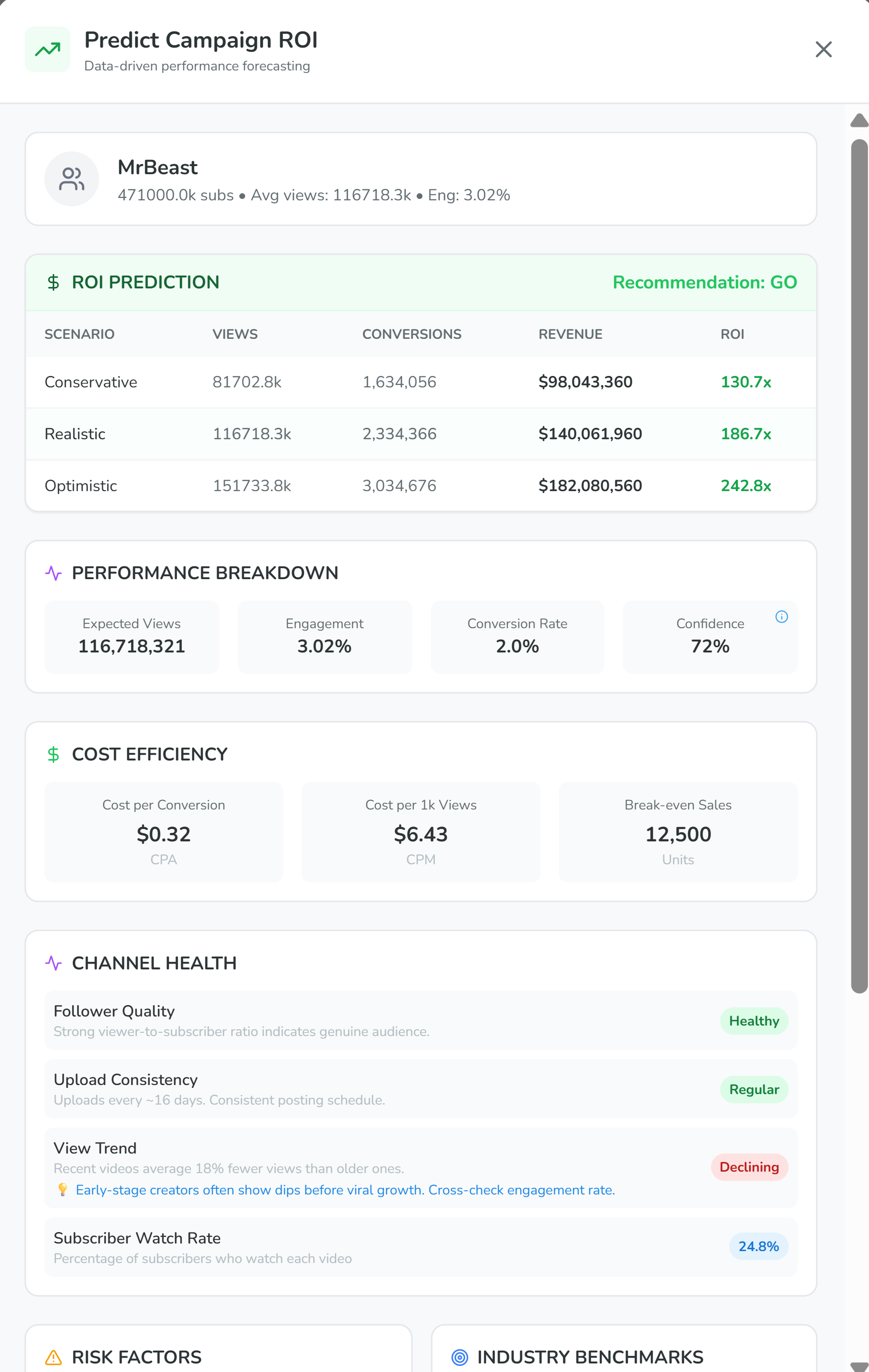Image resolution: width=869 pixels, height=1372 pixels.
Task: Click the CONVERSIONS column header
Action: [x=412, y=334]
